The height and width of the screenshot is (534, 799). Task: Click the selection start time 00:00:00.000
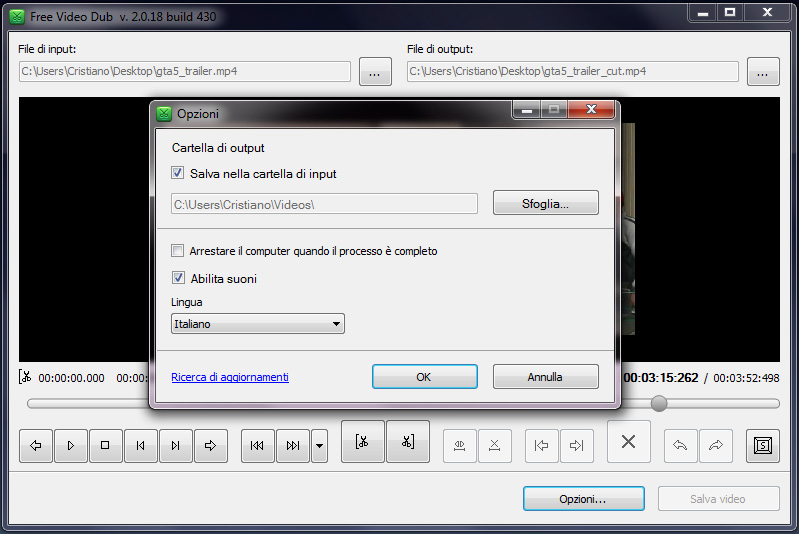(71, 378)
